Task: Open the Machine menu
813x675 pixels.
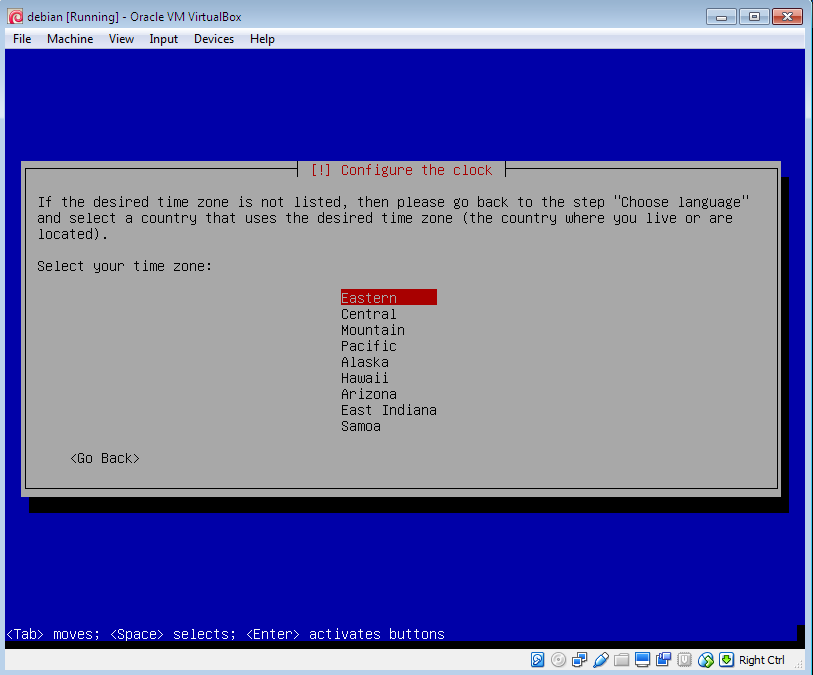Action: click(x=70, y=39)
